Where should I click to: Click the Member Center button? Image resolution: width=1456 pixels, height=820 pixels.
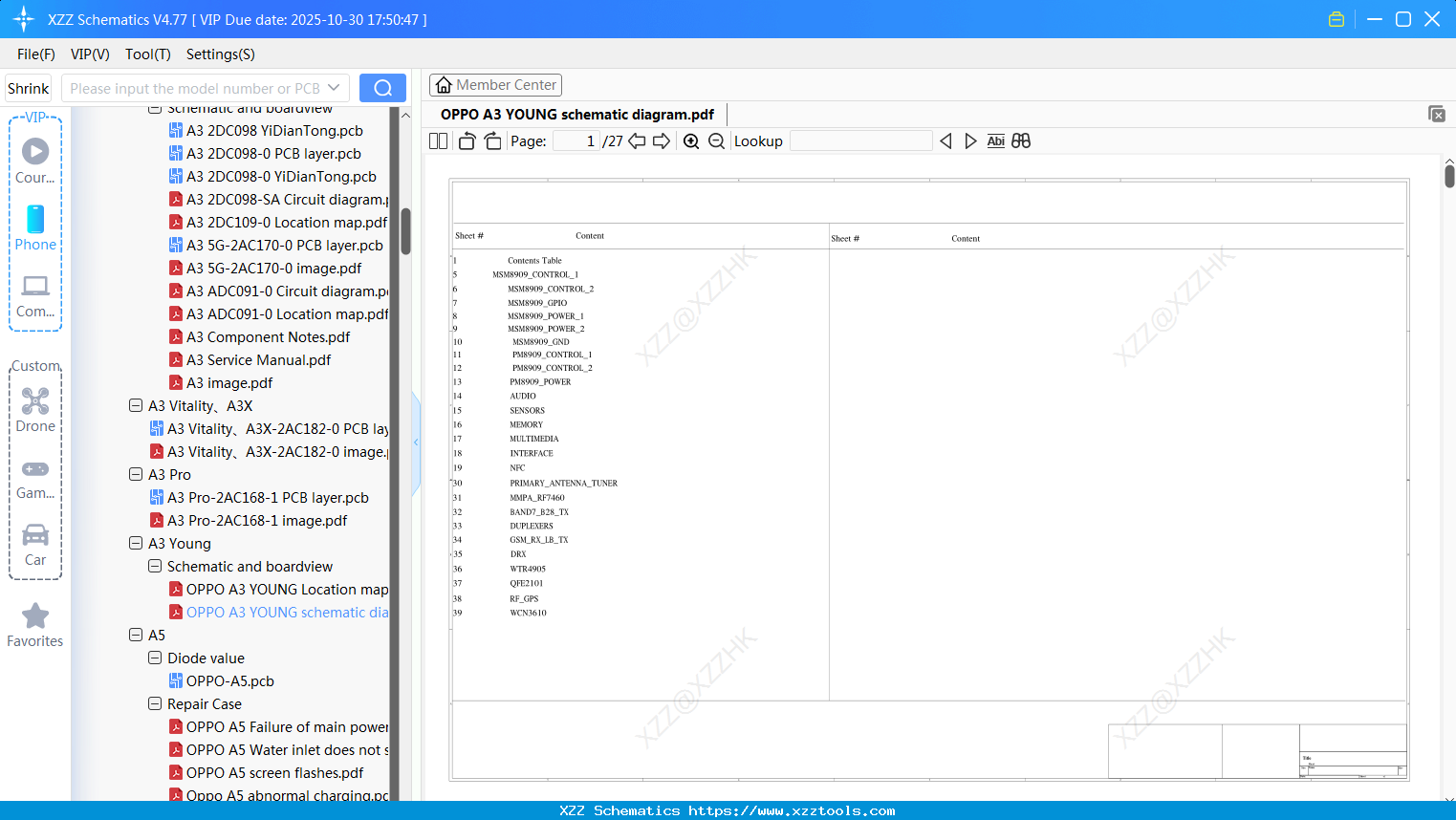(x=495, y=85)
